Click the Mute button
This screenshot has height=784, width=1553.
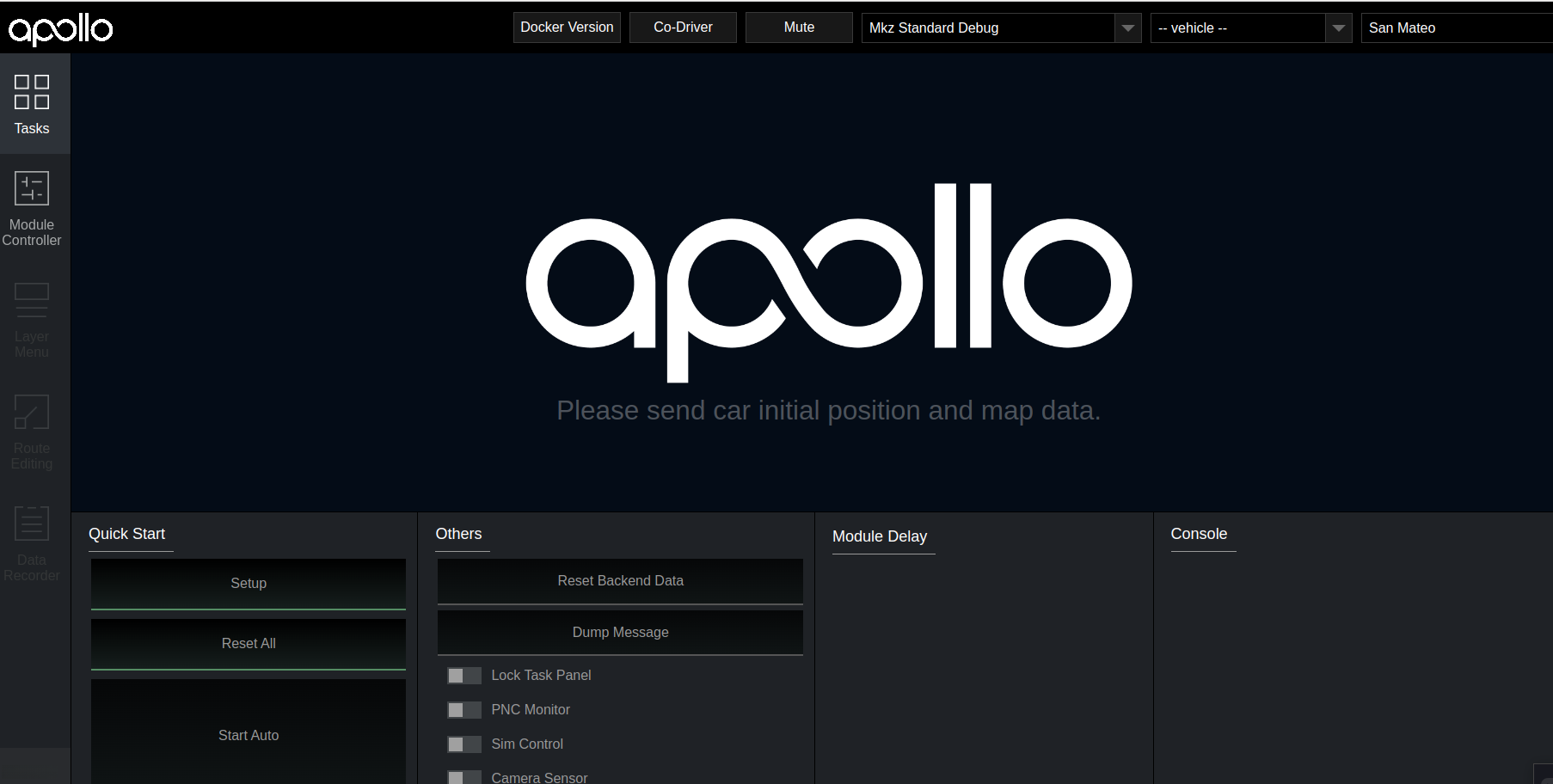pyautogui.click(x=799, y=28)
